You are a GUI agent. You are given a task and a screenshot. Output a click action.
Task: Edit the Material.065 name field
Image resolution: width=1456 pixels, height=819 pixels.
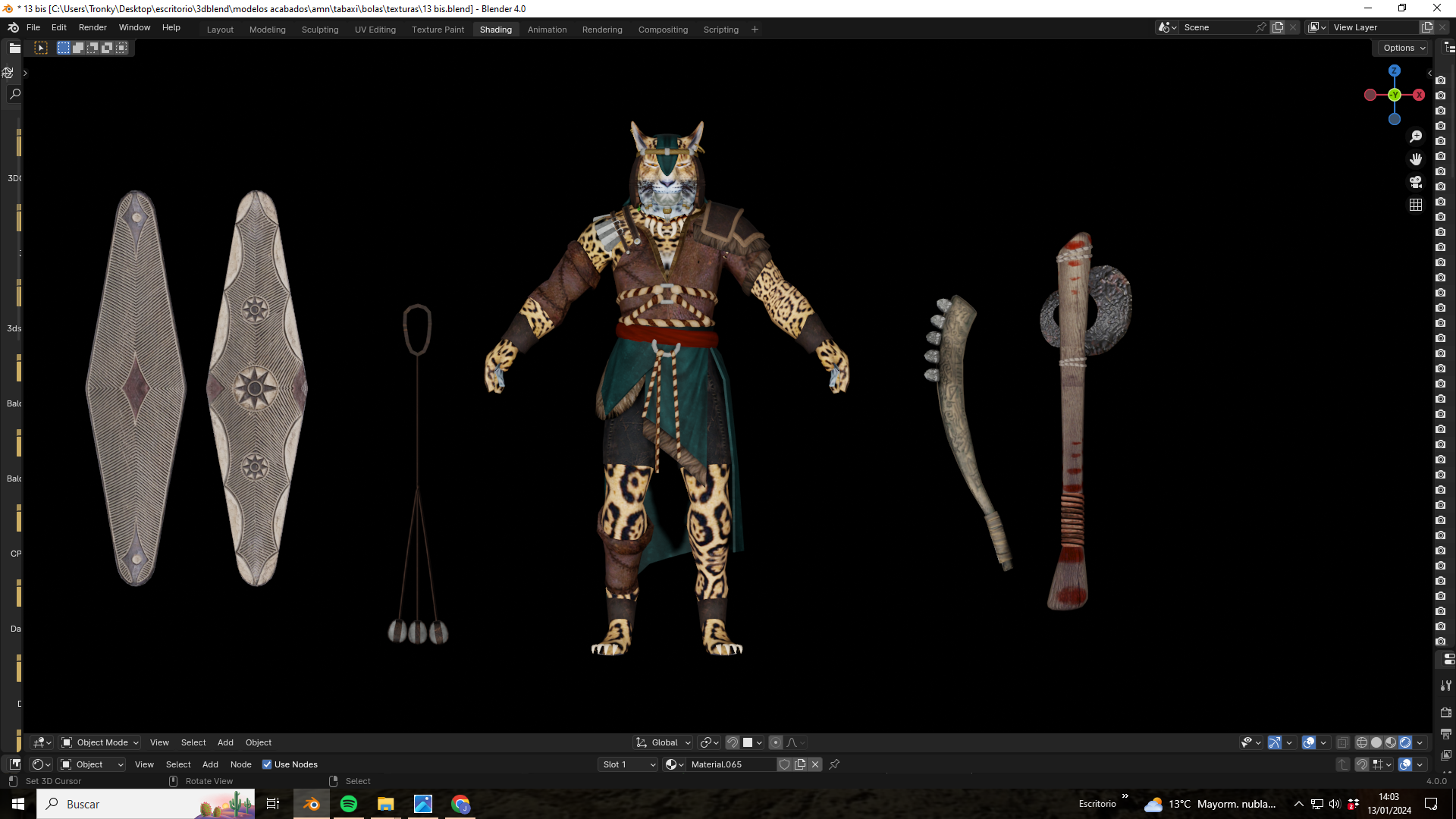click(731, 764)
